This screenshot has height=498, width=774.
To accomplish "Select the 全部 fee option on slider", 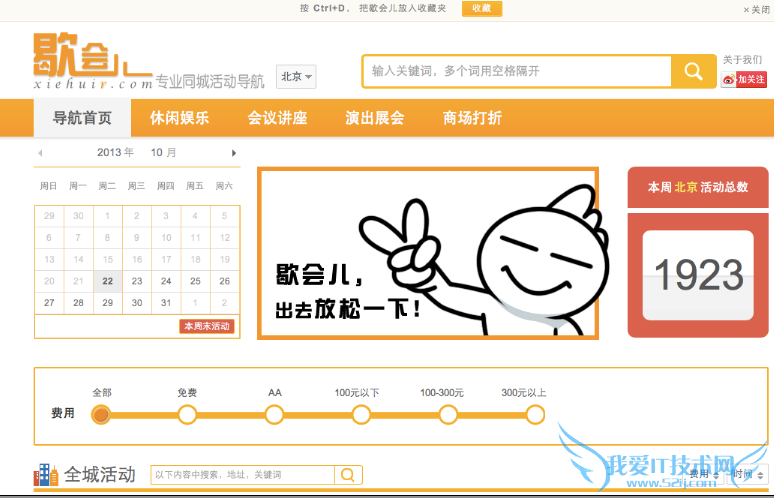I will (x=101, y=415).
